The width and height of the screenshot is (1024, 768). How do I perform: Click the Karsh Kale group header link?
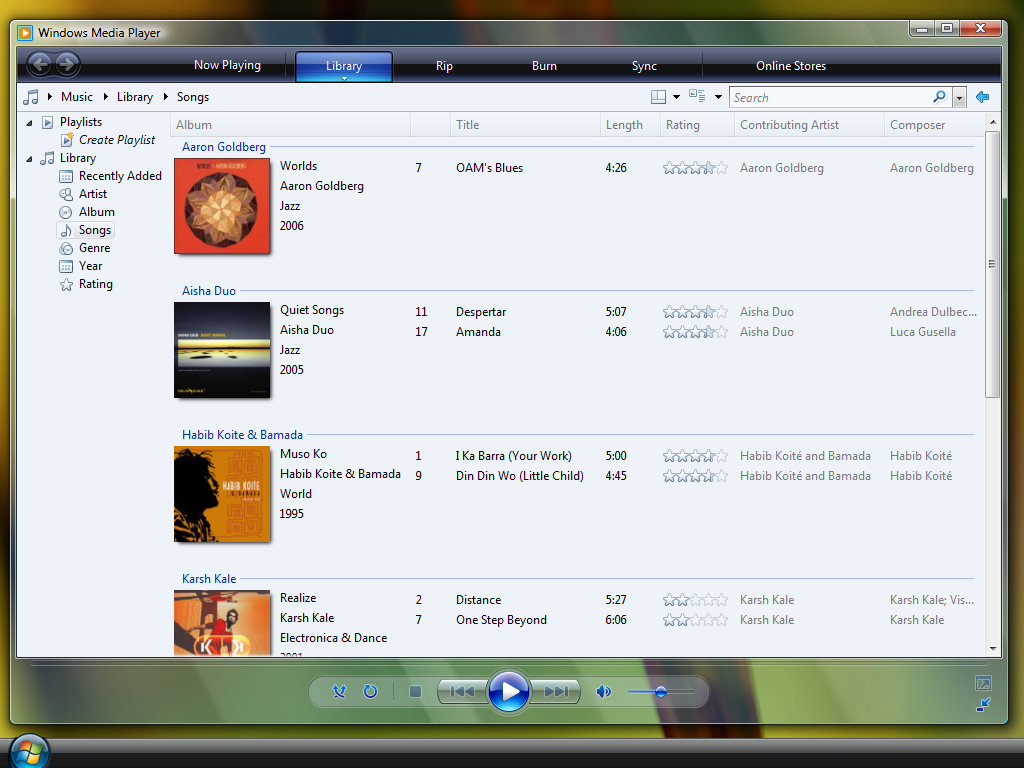(x=209, y=579)
